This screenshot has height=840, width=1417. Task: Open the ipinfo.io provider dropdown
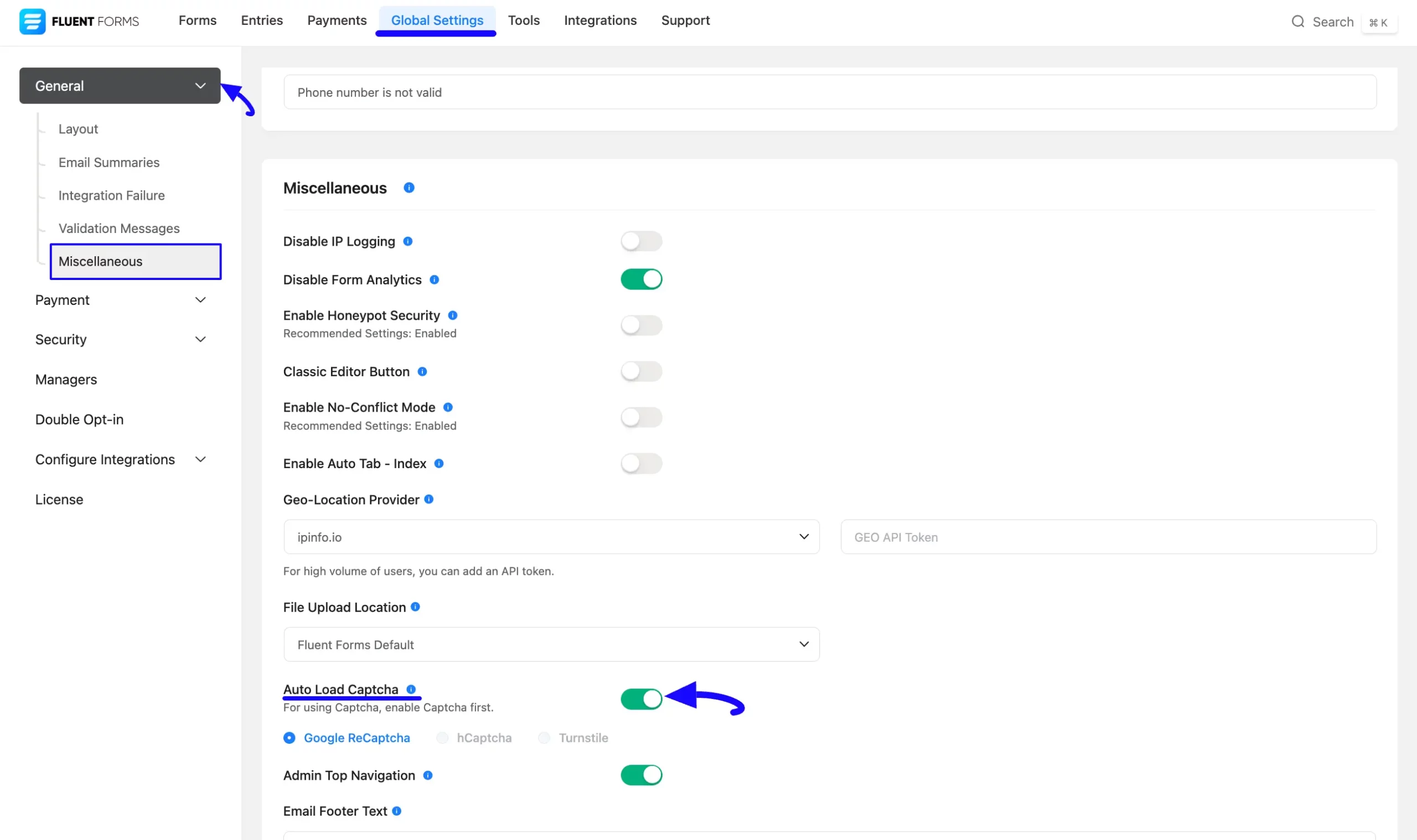[x=551, y=537]
